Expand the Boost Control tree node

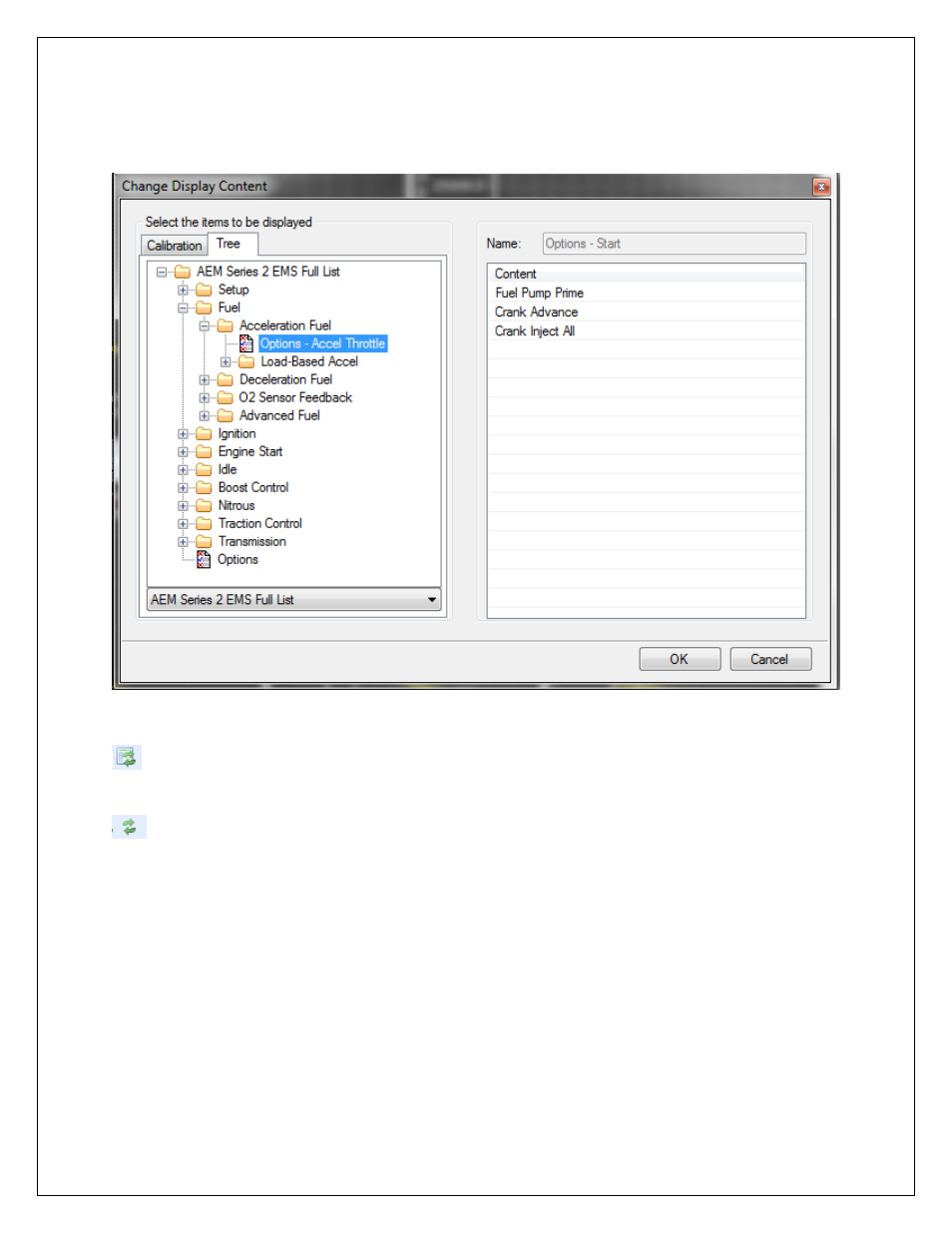(x=183, y=487)
